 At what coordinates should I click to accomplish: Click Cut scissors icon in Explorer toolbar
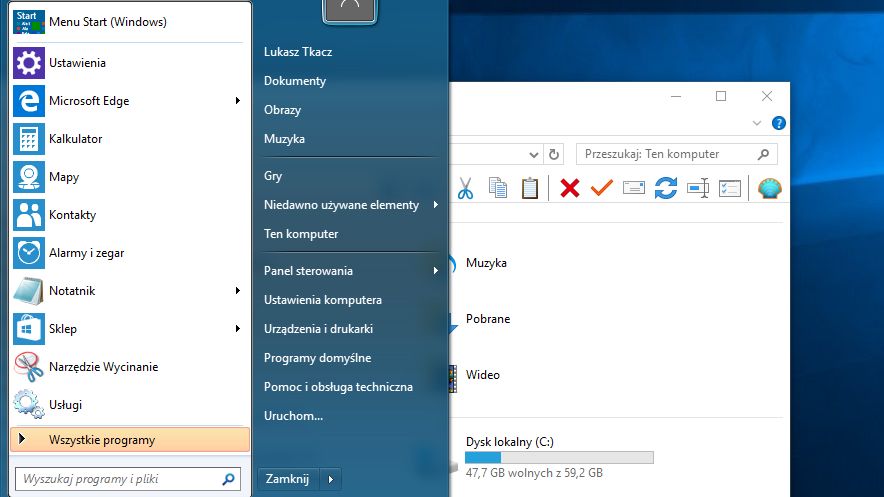[x=465, y=188]
